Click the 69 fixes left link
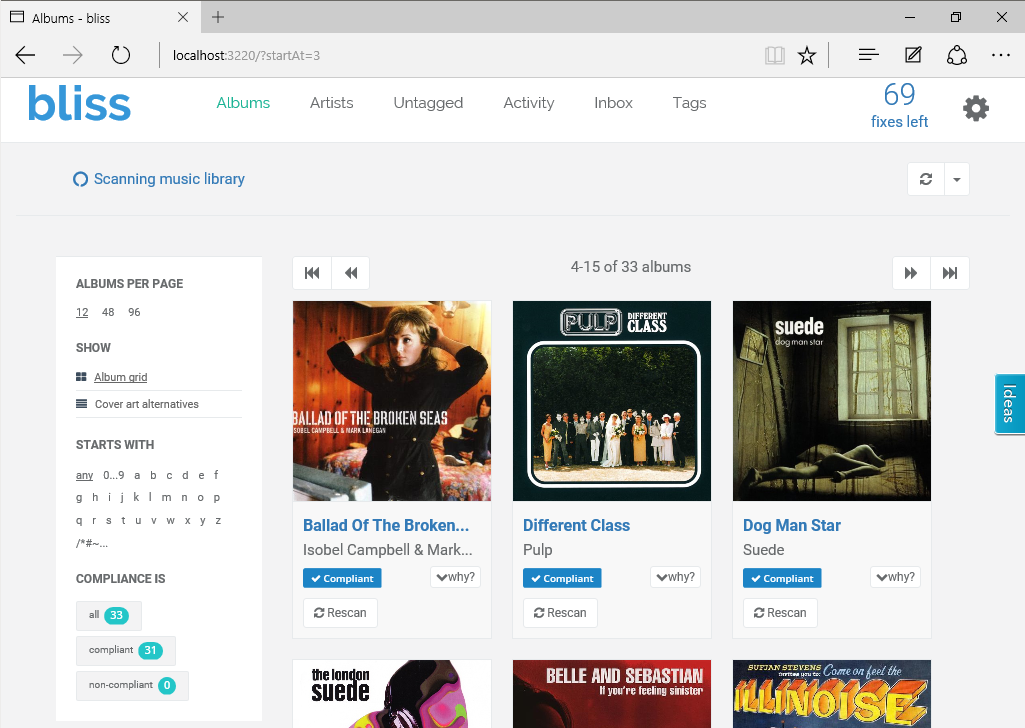The image size is (1025, 728). click(899, 105)
